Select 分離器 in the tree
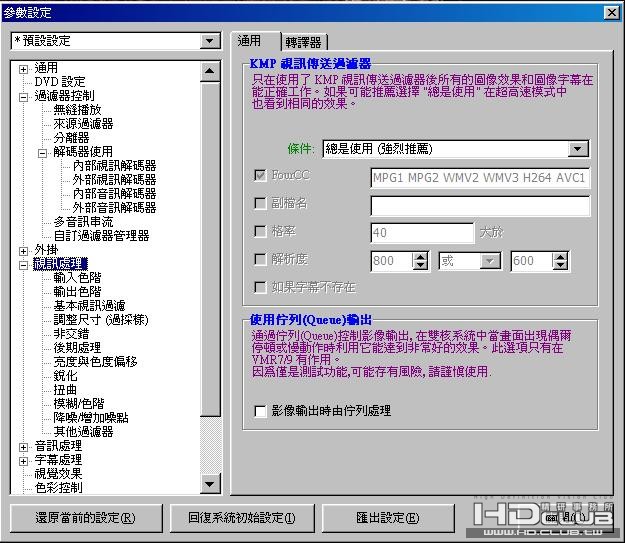The image size is (625, 543). click(x=71, y=138)
